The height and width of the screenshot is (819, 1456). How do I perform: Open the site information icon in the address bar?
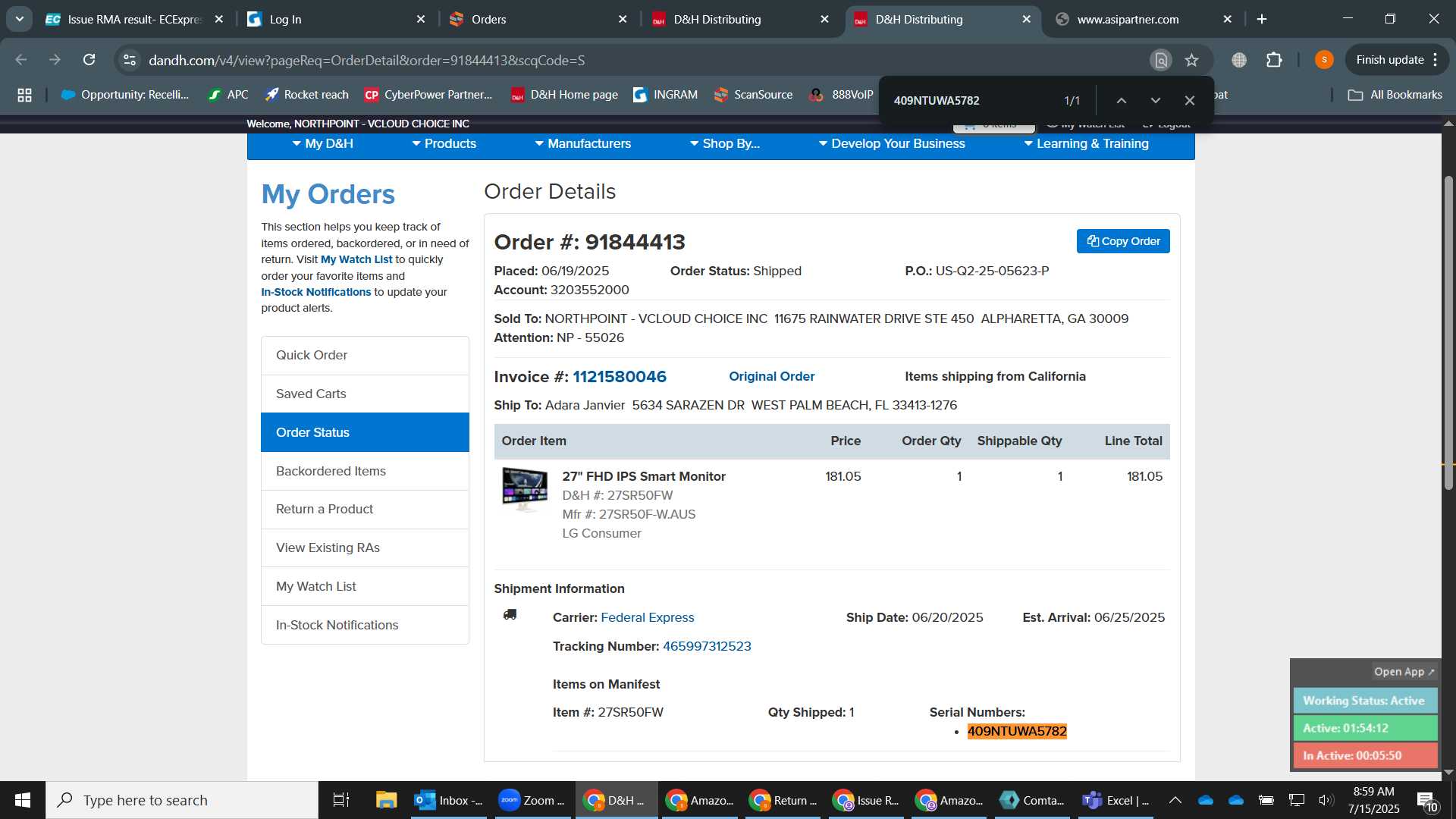pos(130,60)
